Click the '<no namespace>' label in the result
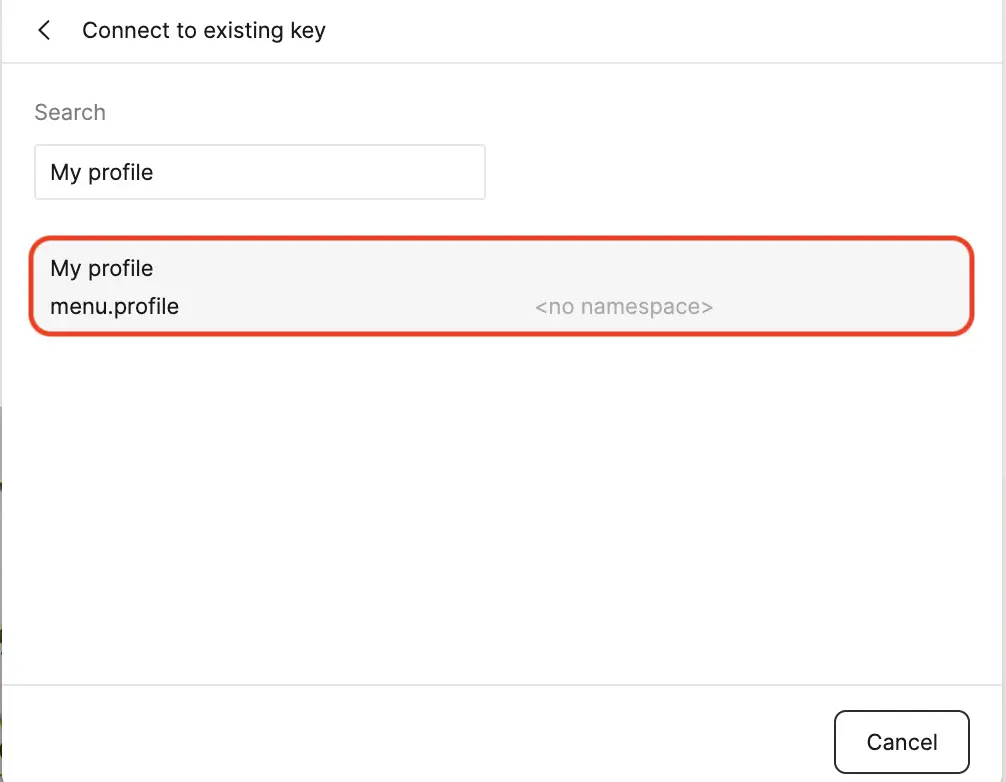Image resolution: width=1006 pixels, height=782 pixels. point(624,306)
